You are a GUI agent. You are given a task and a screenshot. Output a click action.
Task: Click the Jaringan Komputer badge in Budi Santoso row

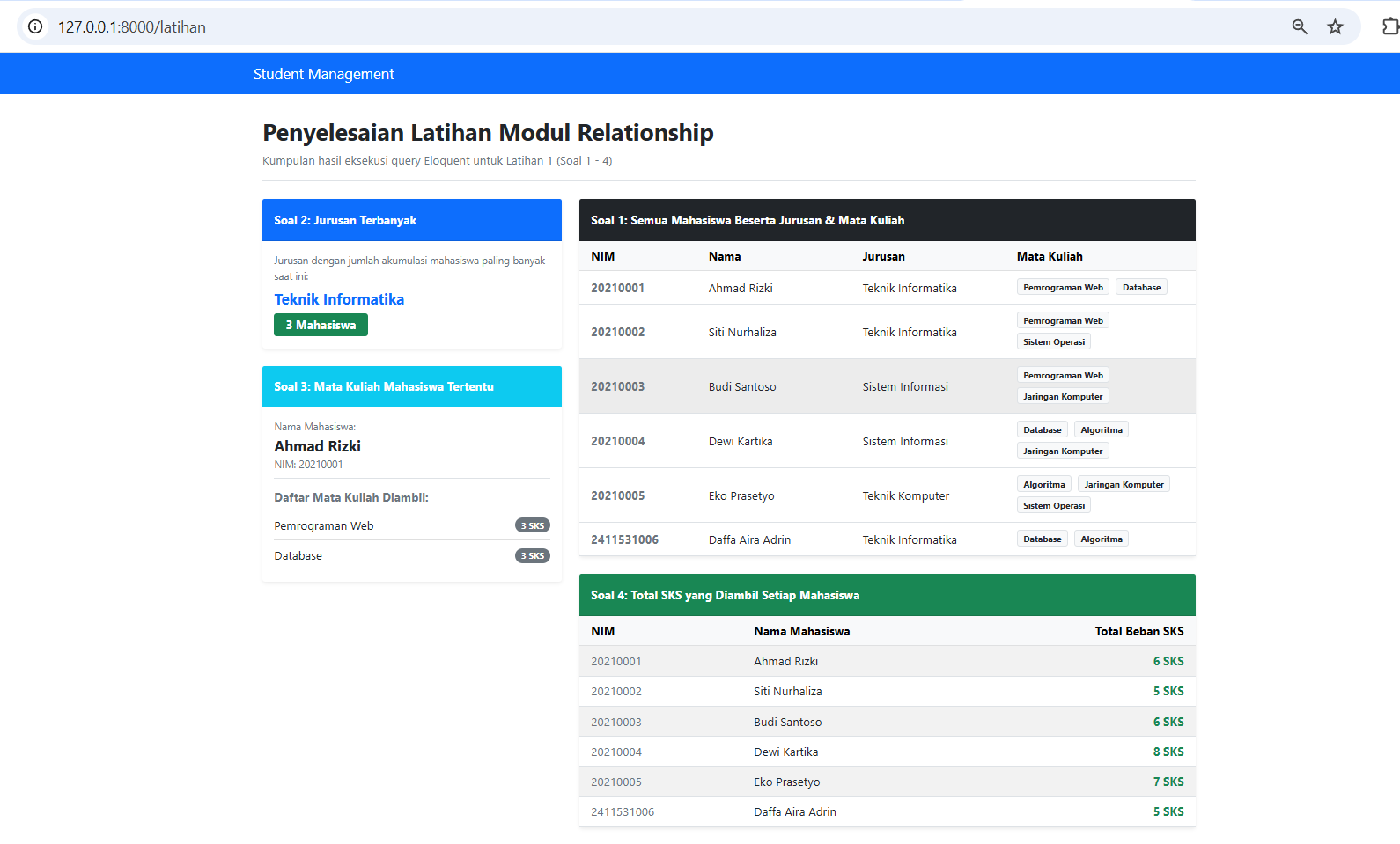(x=1063, y=396)
